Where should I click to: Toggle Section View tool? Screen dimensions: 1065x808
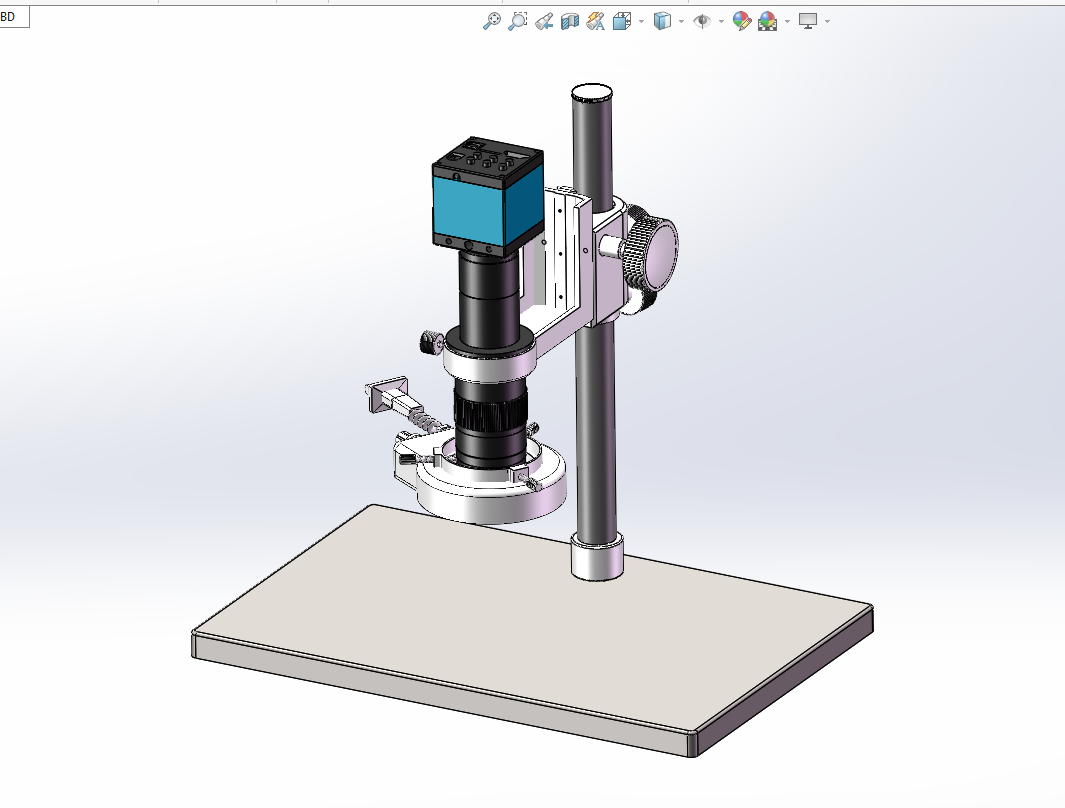pyautogui.click(x=570, y=21)
